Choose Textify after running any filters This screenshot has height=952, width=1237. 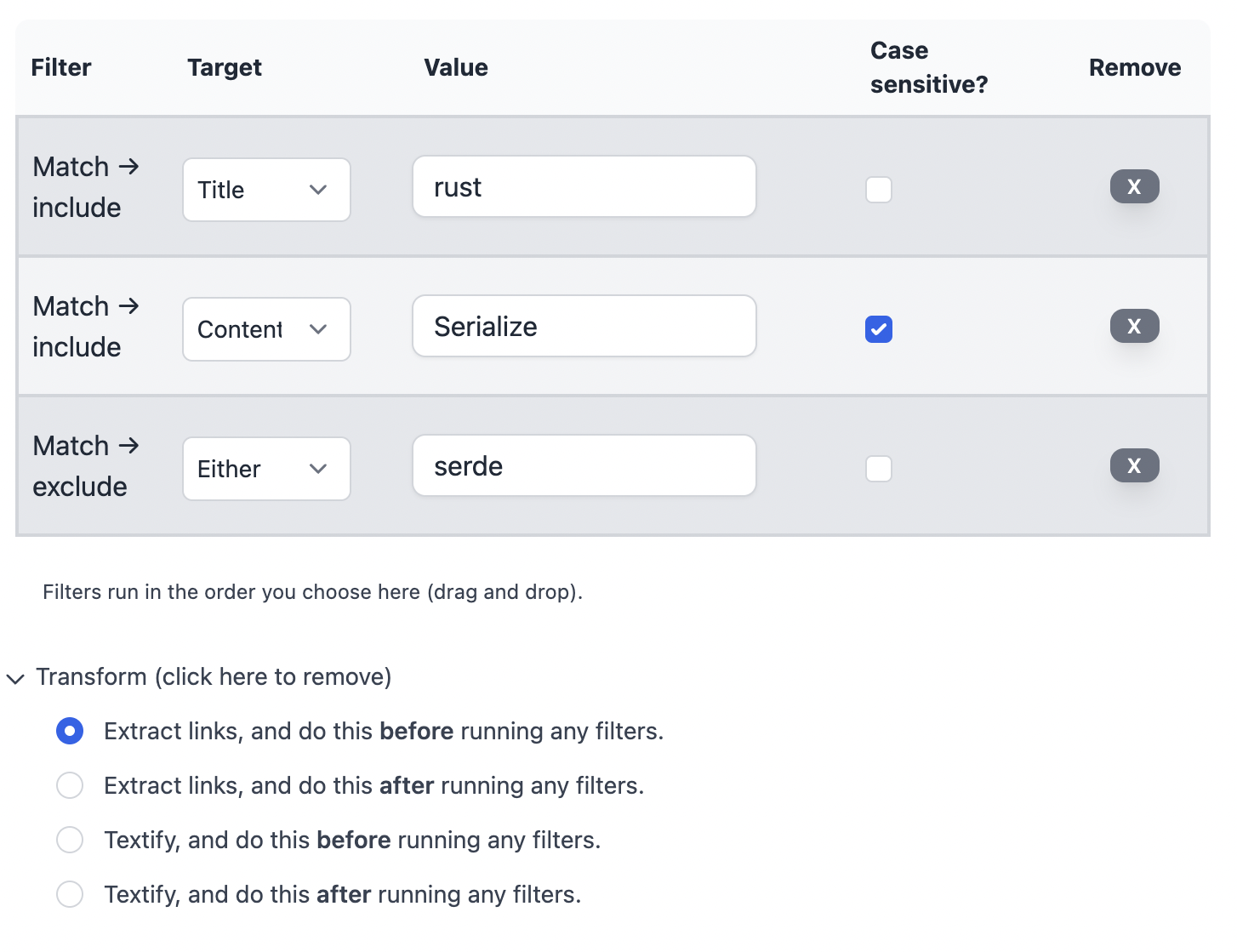click(70, 894)
